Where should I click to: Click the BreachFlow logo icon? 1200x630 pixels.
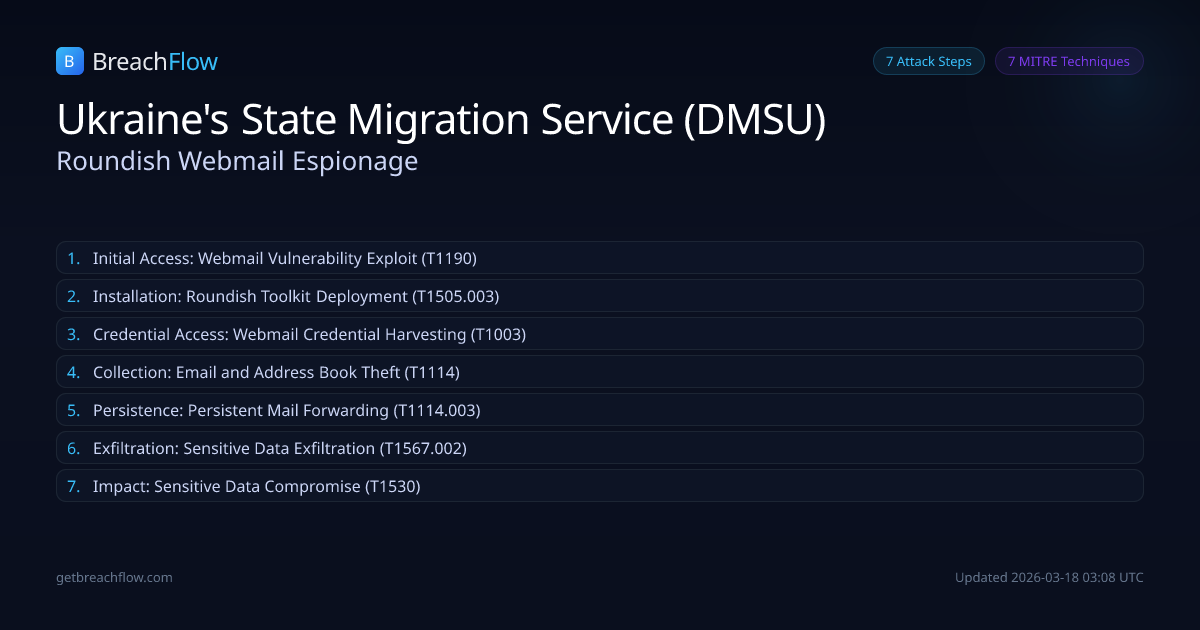coord(69,62)
